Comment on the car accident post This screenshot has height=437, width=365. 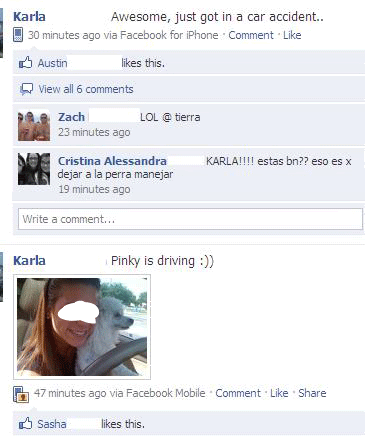[x=251, y=35]
